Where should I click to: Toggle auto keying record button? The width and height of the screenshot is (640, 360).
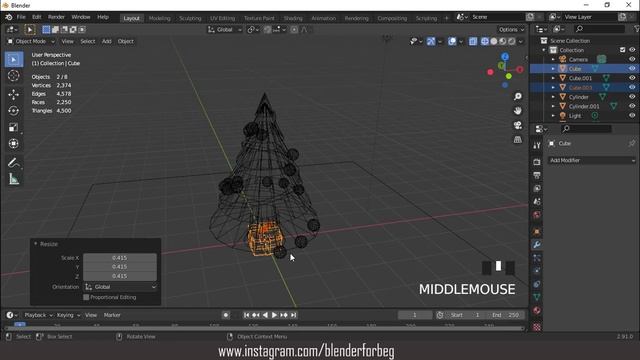click(226, 315)
